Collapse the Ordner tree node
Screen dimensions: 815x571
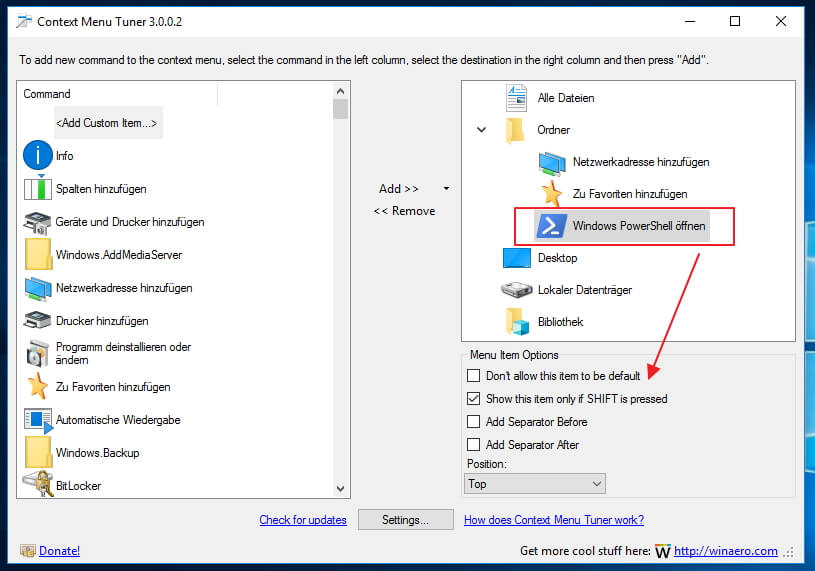(481, 130)
